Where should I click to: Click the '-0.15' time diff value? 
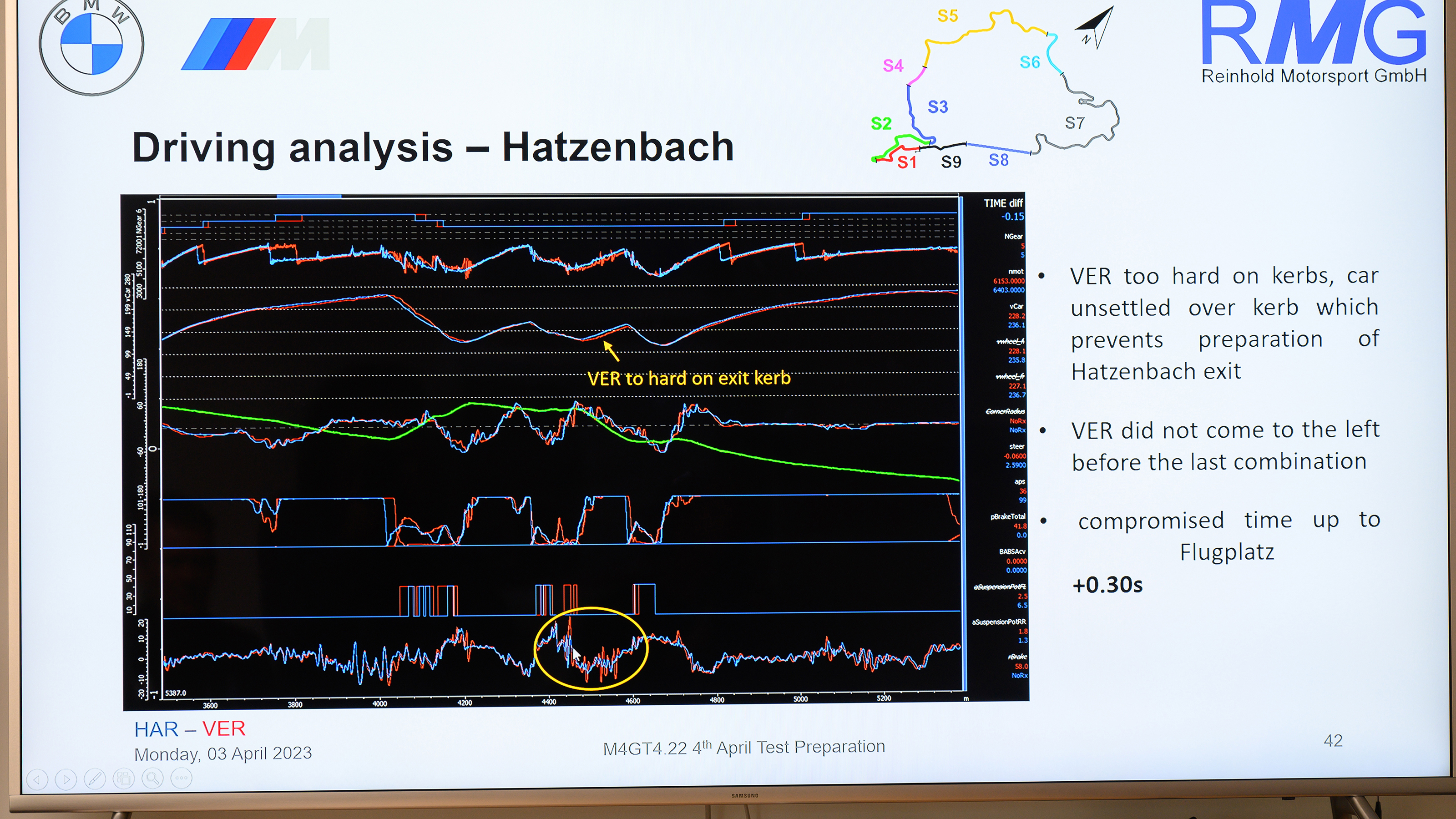pyautogui.click(x=1012, y=217)
